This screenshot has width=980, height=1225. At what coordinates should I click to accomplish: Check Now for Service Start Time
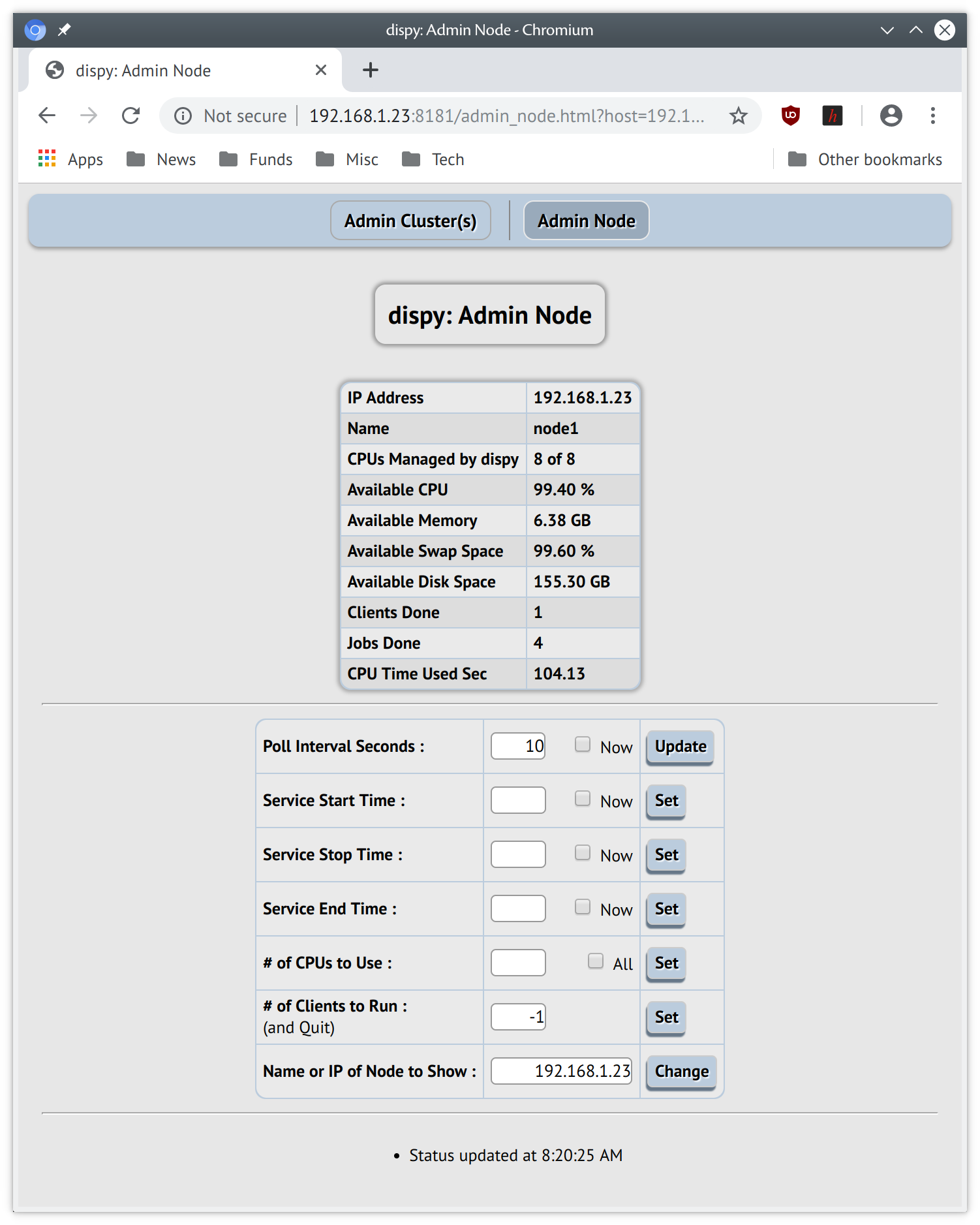click(583, 799)
